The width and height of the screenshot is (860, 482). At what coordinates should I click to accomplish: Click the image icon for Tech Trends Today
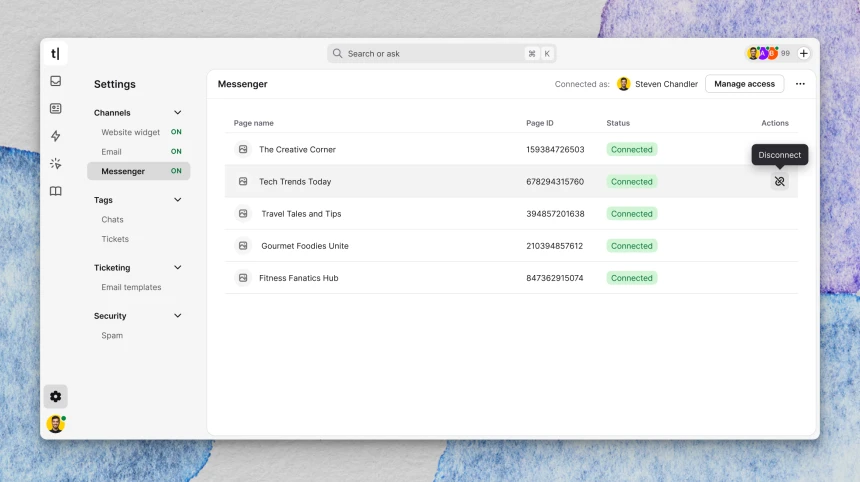[243, 182]
